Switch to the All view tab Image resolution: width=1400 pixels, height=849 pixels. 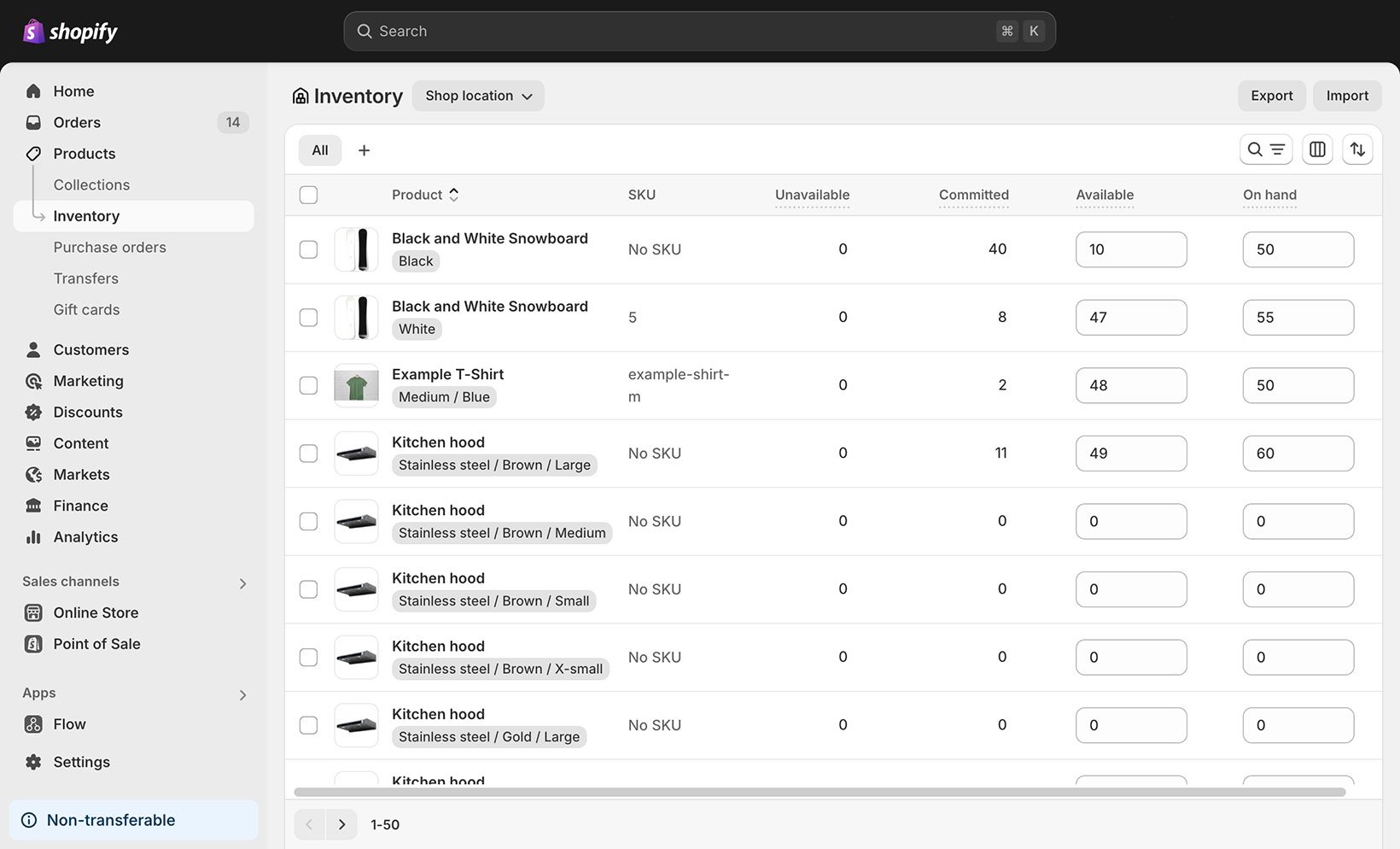click(319, 149)
